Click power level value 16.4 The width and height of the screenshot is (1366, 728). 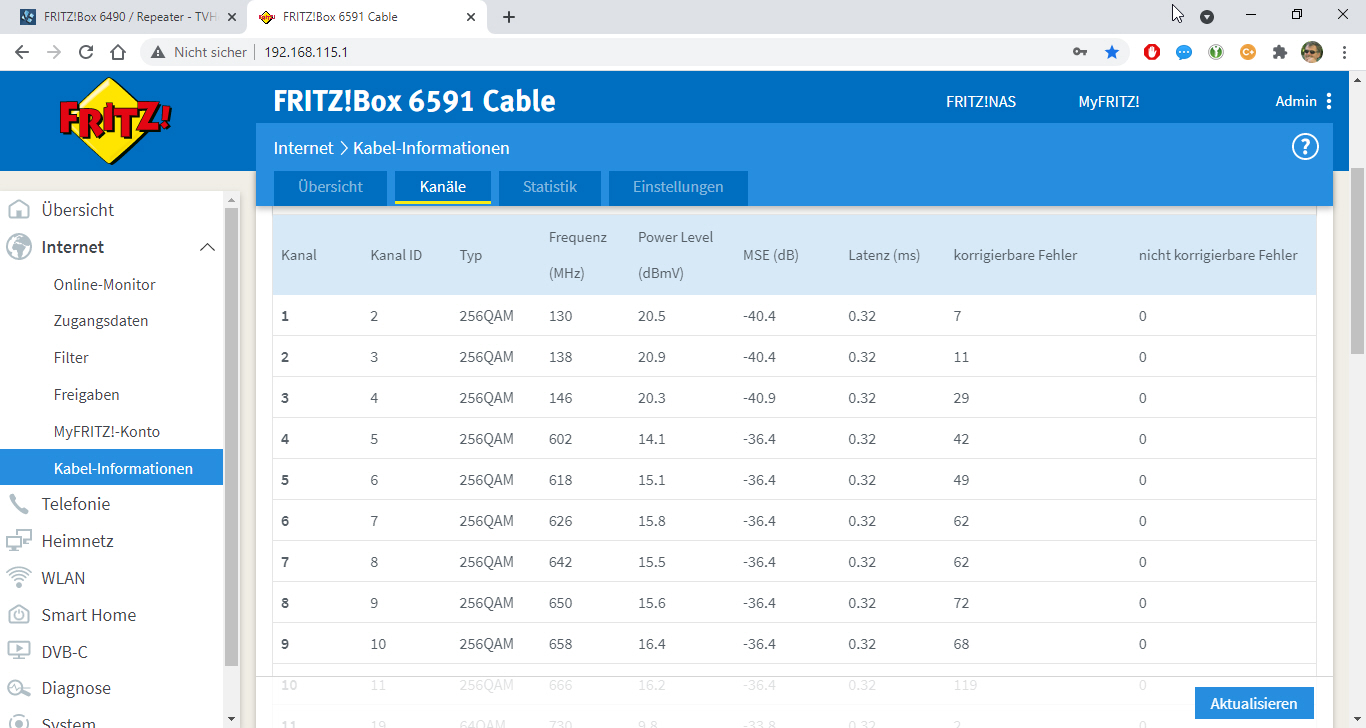point(652,644)
